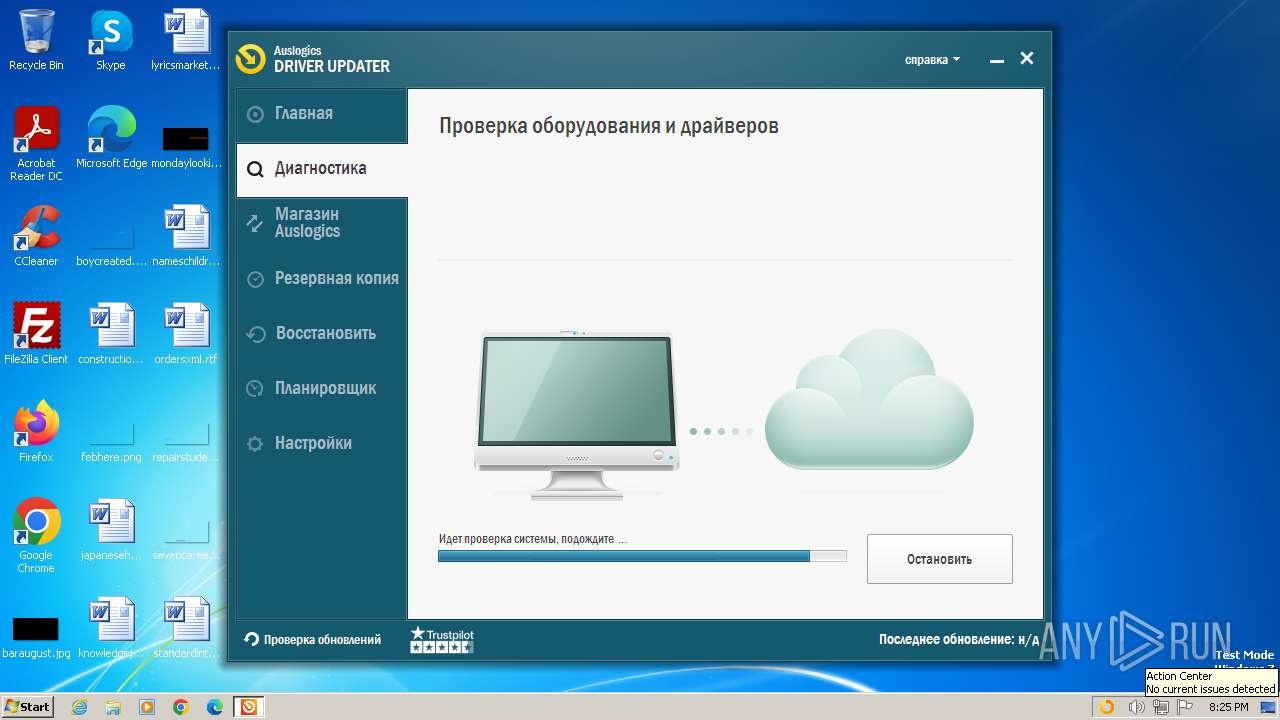Select the knowledge document icon
The width and height of the screenshot is (1280, 720).
point(111,628)
